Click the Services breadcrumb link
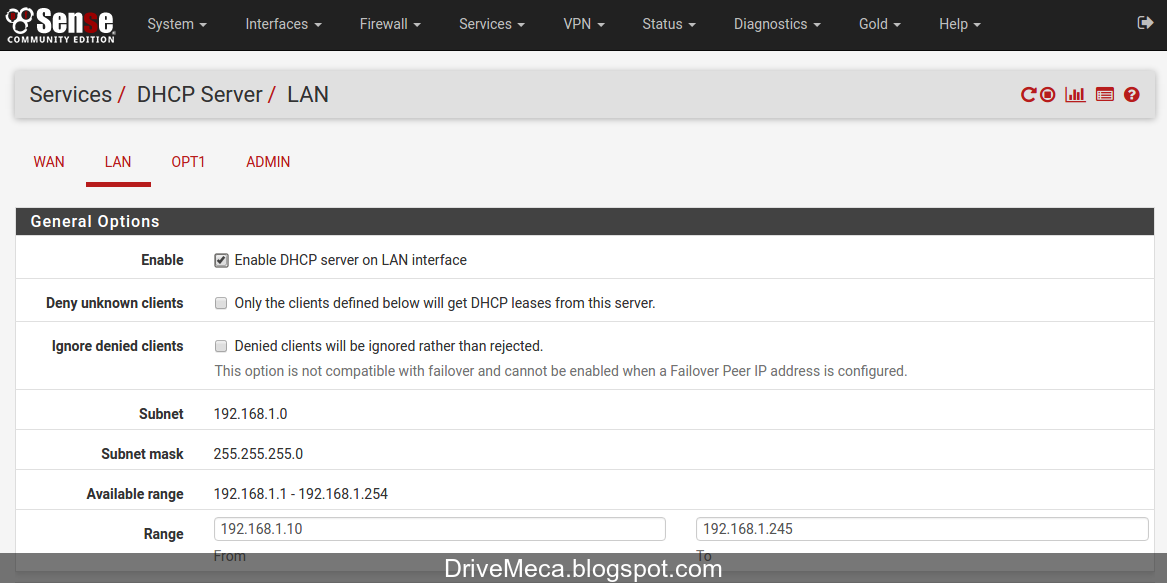The width and height of the screenshot is (1167, 583). pyautogui.click(x=70, y=94)
